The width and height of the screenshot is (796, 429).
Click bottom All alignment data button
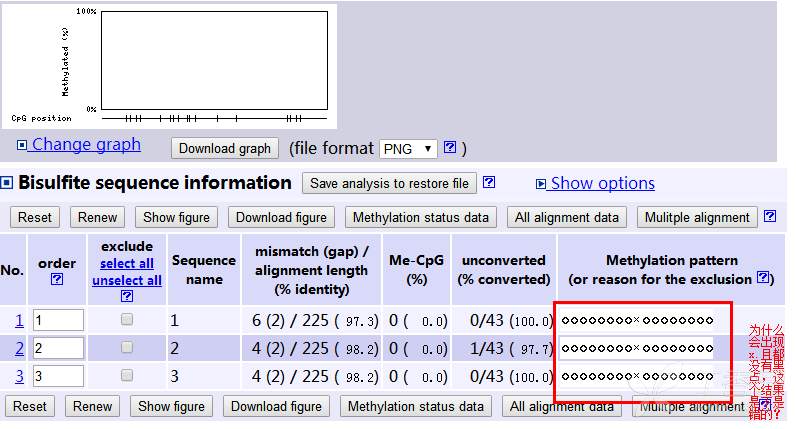(x=561, y=406)
